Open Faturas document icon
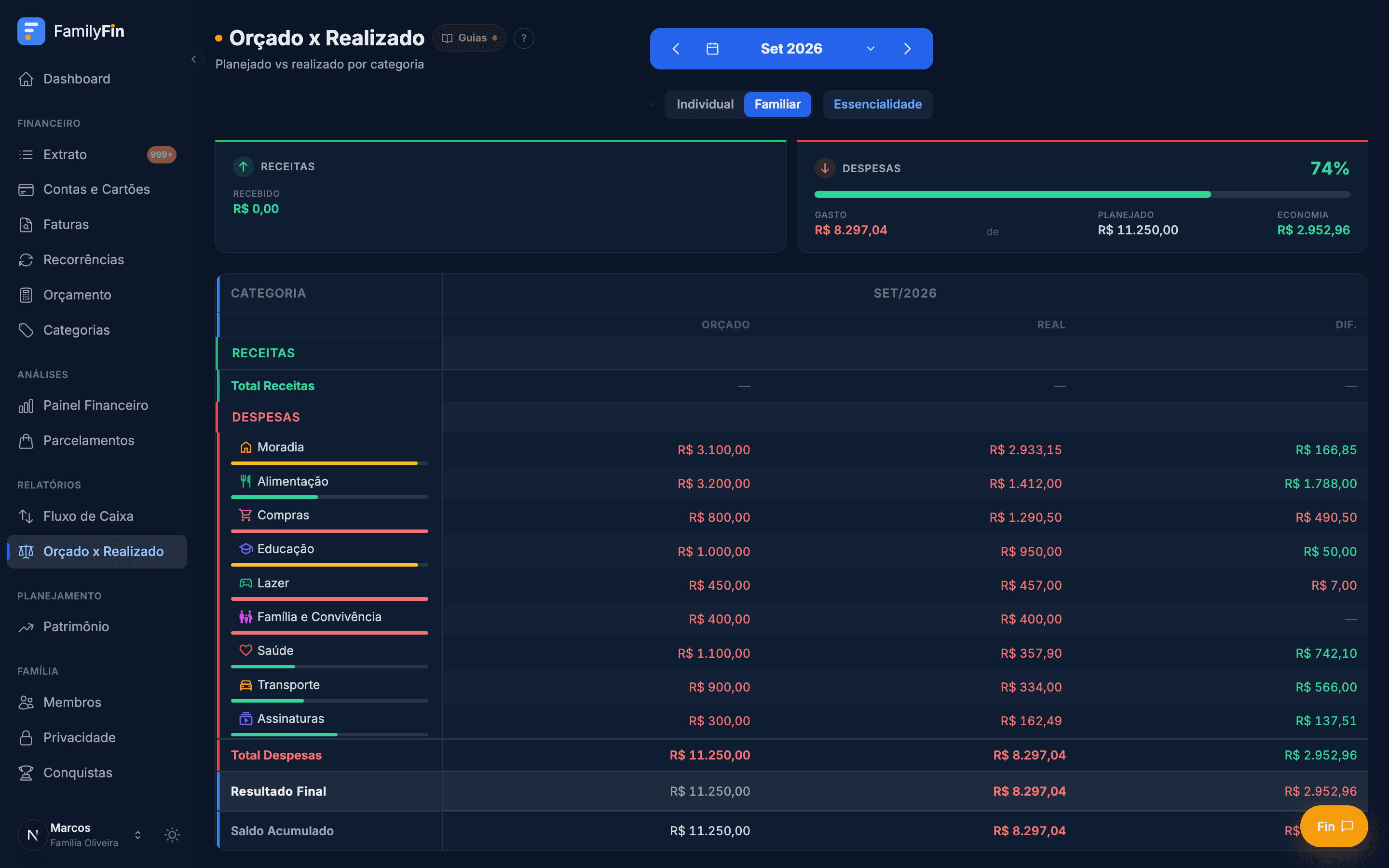 (x=26, y=224)
